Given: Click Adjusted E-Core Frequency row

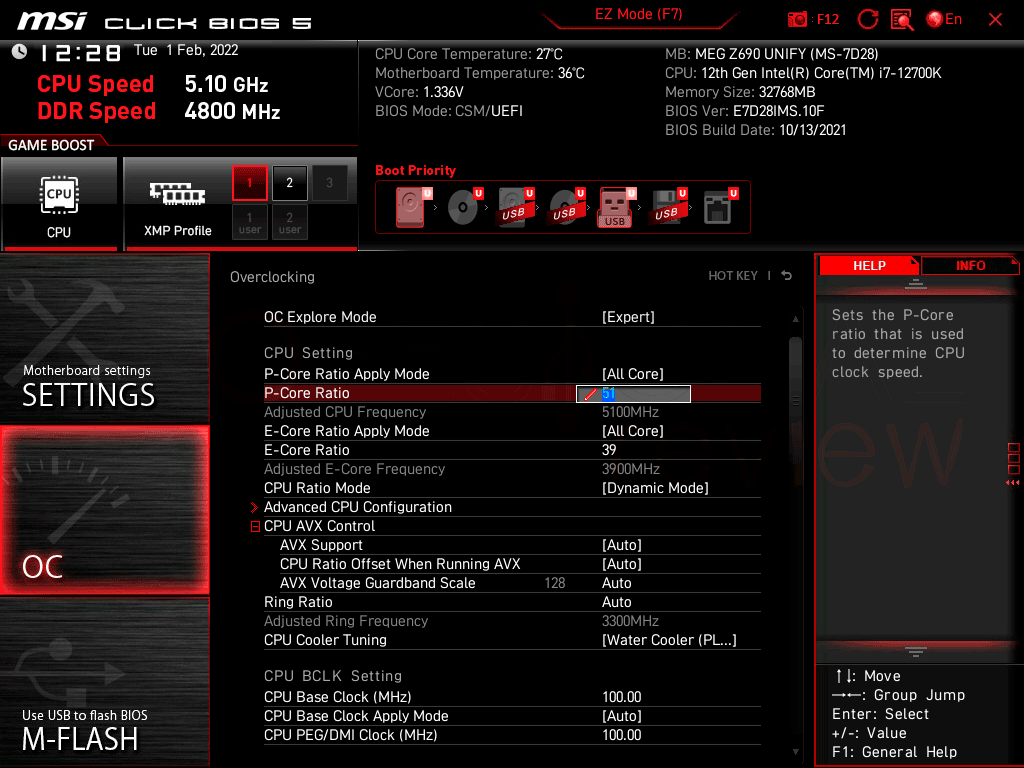Looking at the screenshot, I should pyautogui.click(x=512, y=469).
